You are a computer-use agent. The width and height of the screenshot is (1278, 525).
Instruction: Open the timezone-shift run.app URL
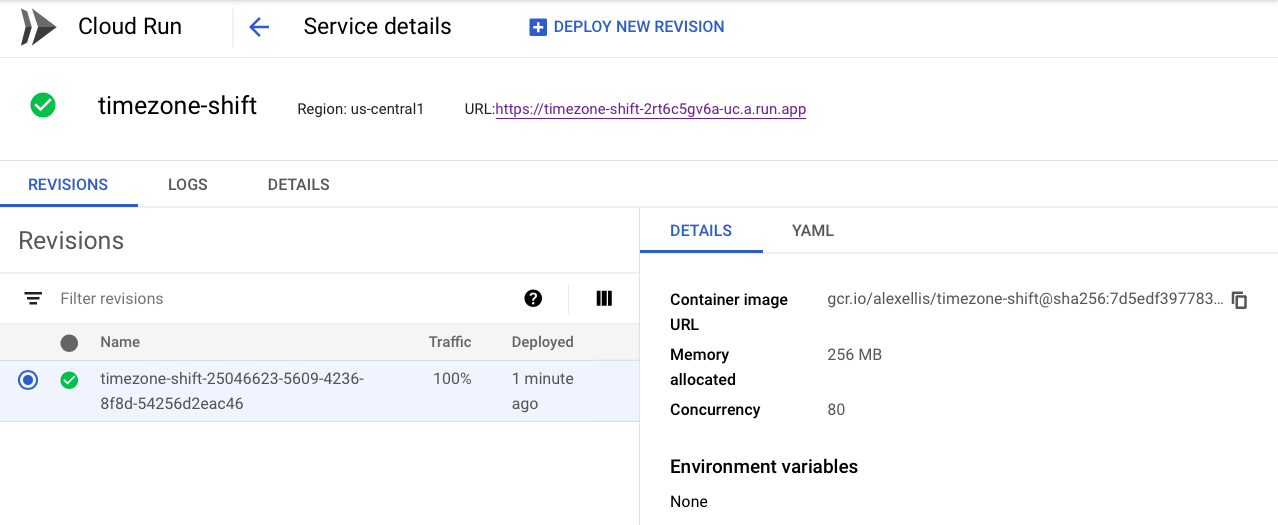click(x=651, y=109)
